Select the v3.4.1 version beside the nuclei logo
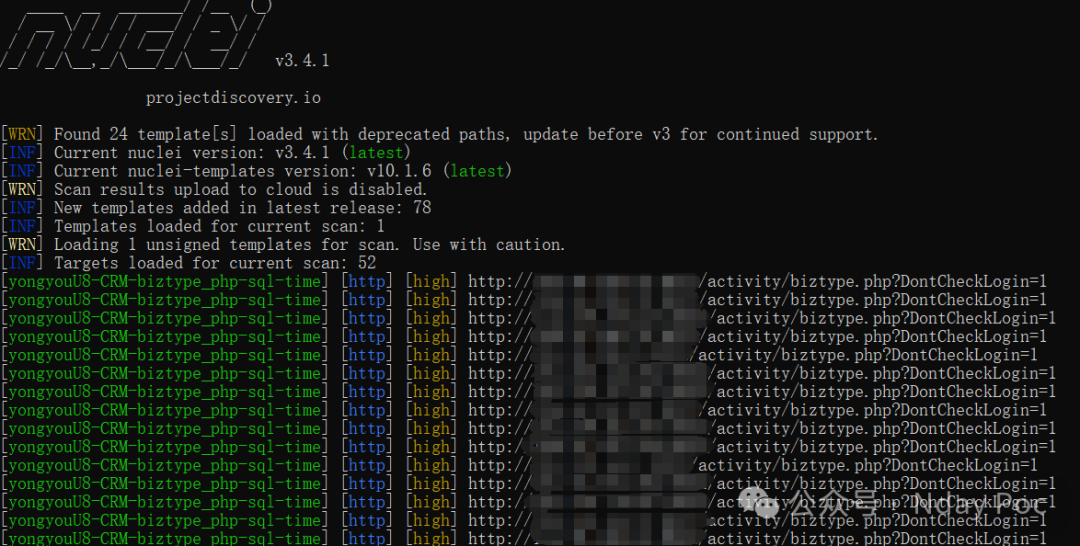This screenshot has height=546, width=1080. tap(302, 61)
